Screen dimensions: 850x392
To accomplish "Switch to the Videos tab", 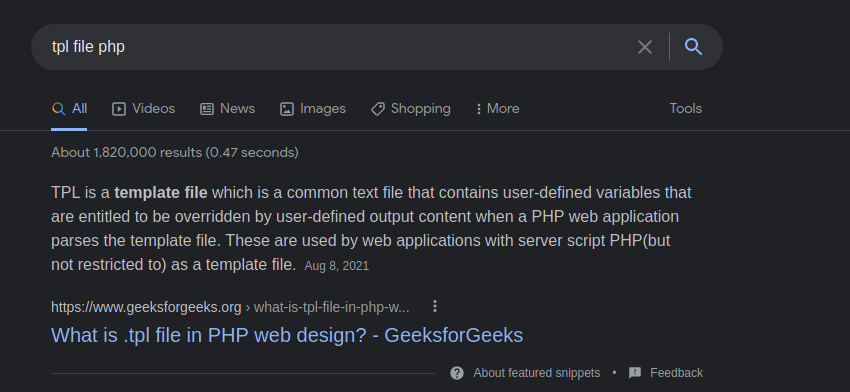I will point(143,109).
